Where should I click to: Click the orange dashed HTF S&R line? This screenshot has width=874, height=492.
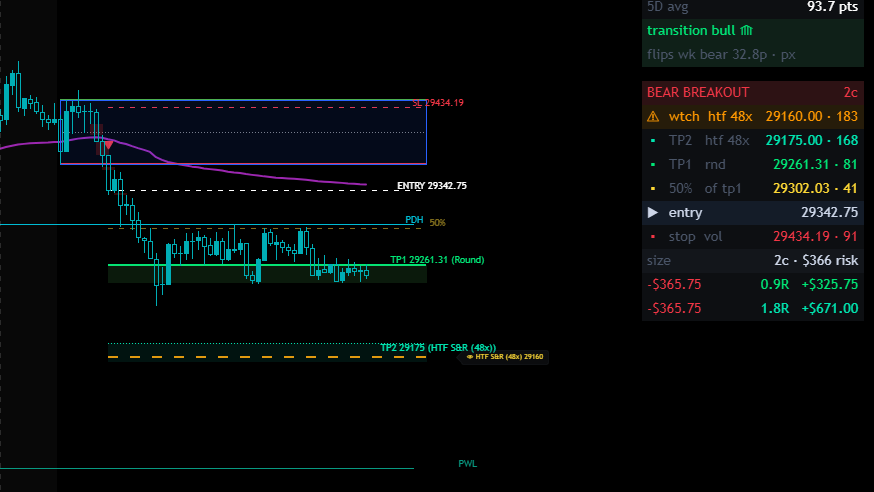267,357
